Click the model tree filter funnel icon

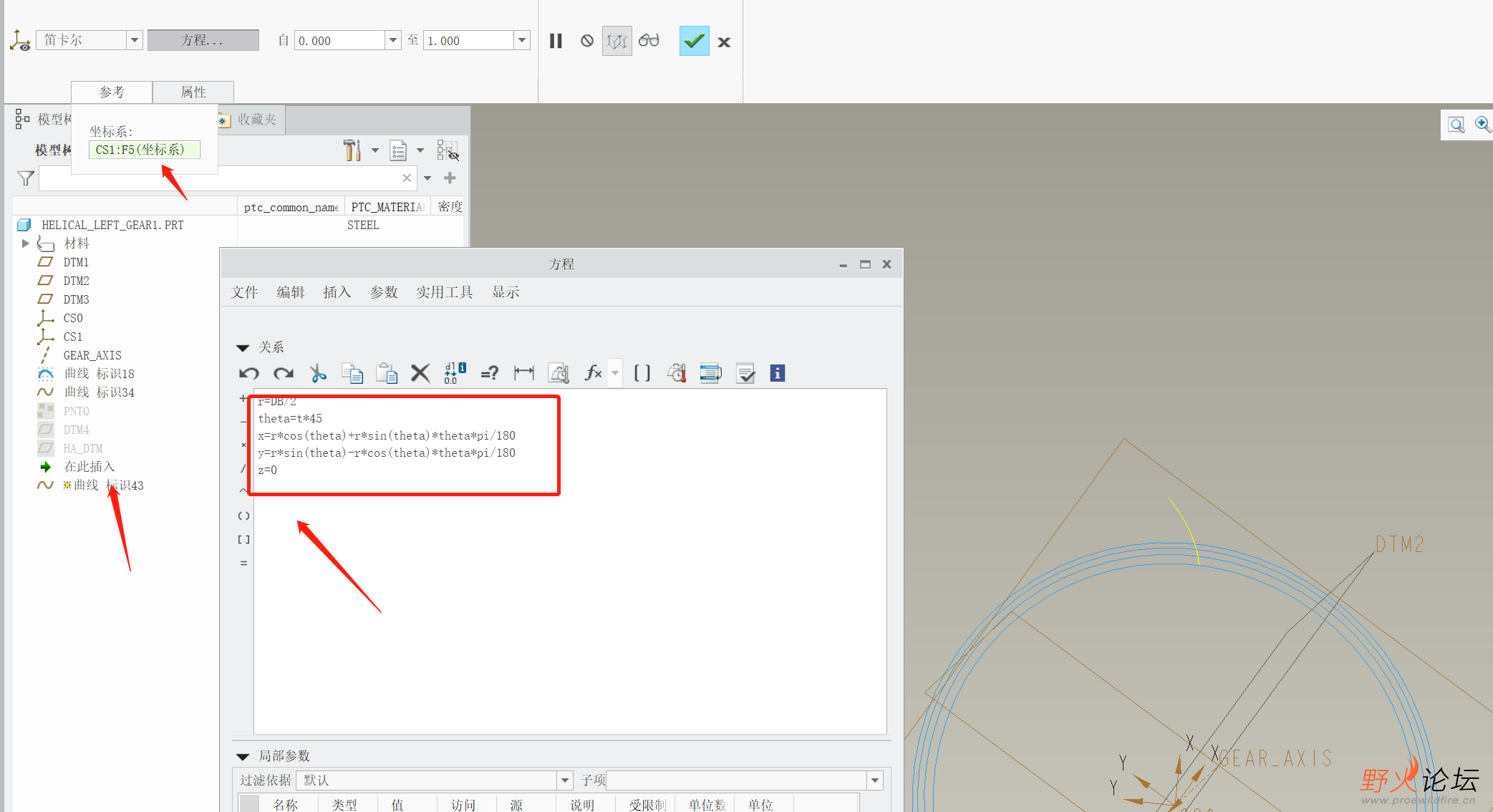[x=26, y=178]
